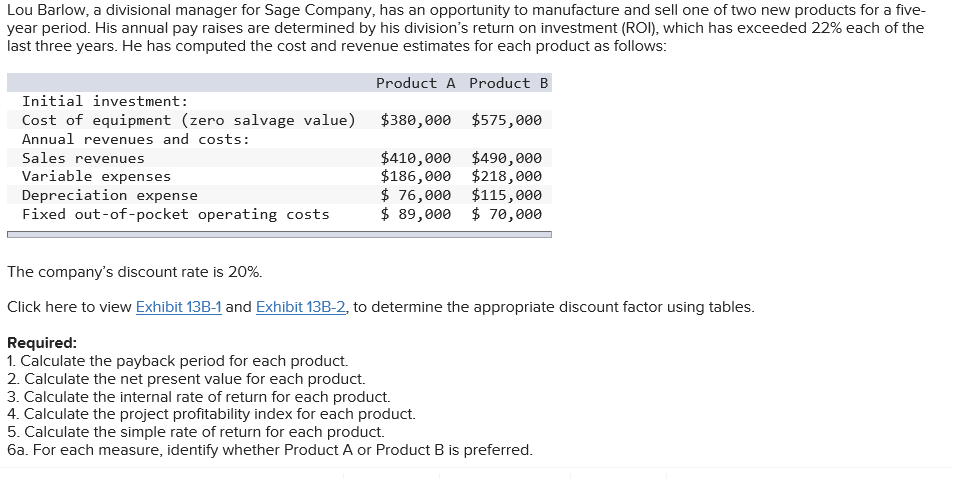Click Product B's $218,000 variable expenses

(506, 177)
